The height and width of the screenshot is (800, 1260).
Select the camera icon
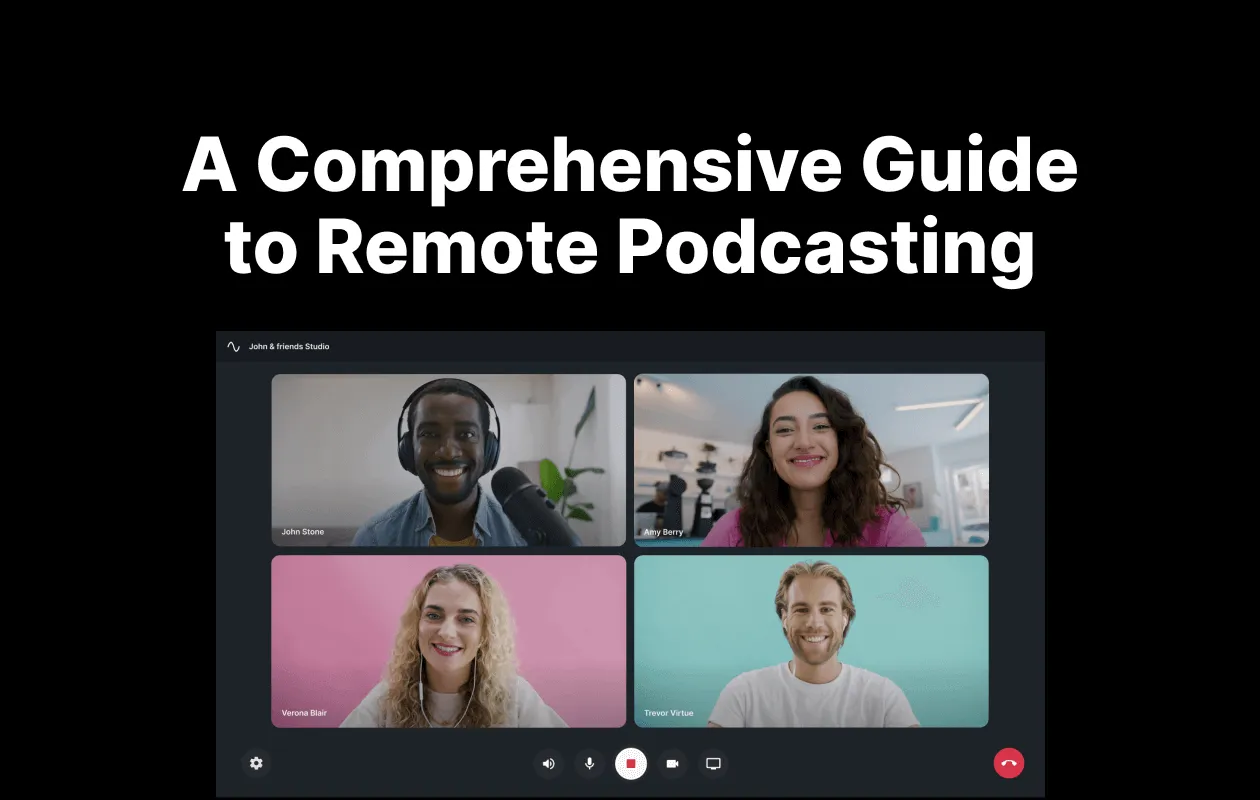coord(671,763)
